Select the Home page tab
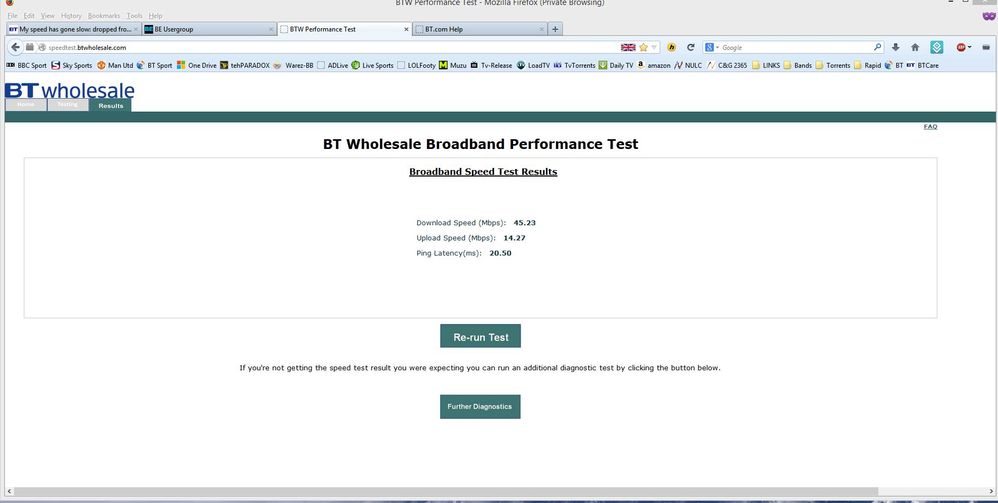This screenshot has height=503, width=998. click(25, 105)
